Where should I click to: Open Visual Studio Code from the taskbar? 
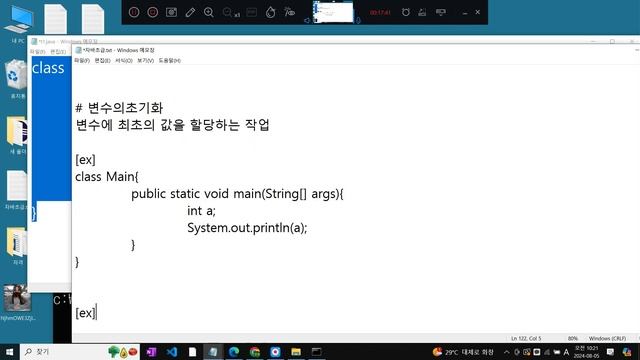172,352
